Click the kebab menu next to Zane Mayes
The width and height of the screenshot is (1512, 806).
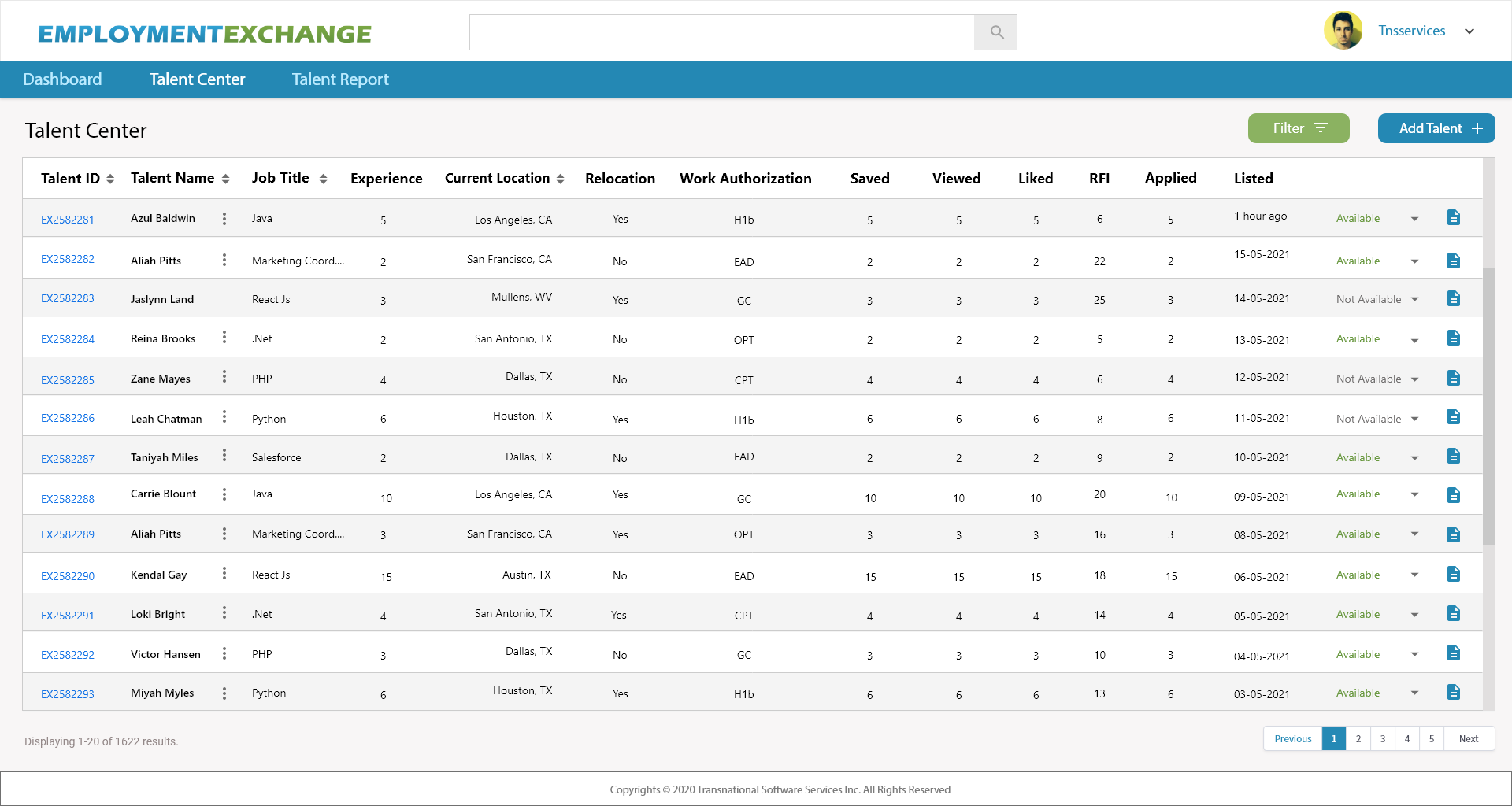pos(224,378)
